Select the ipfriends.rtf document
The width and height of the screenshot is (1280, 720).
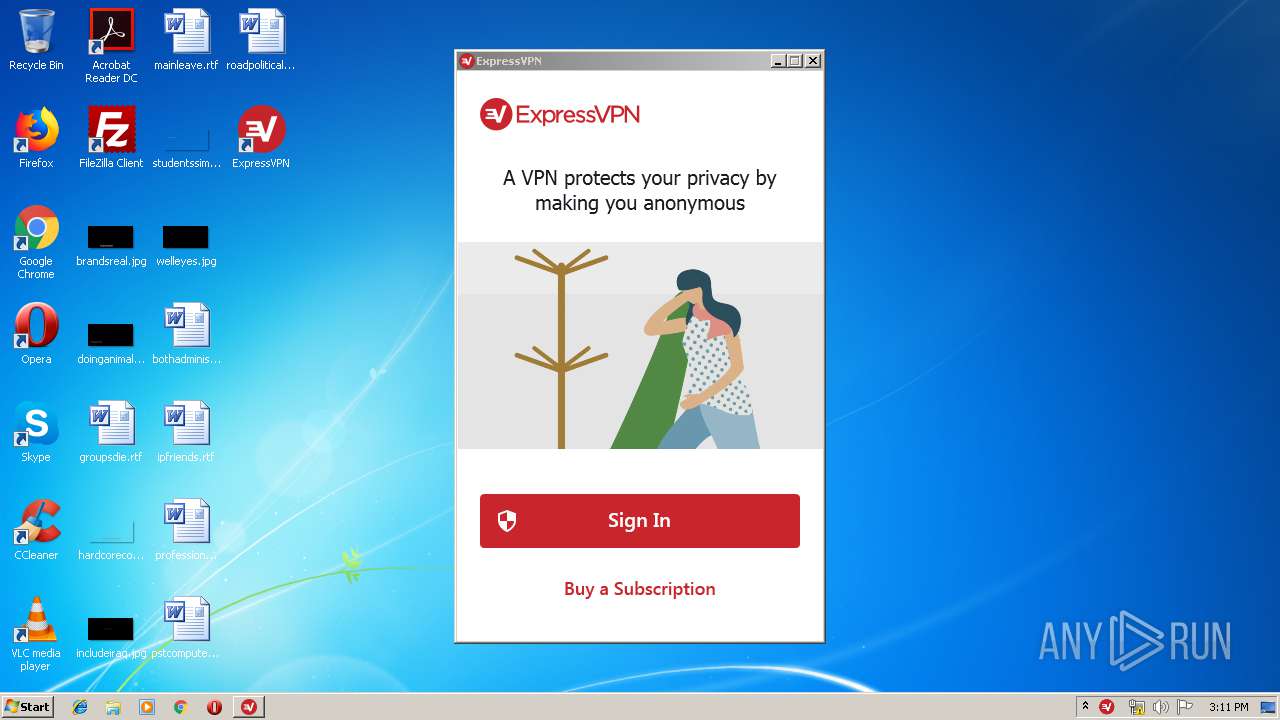186,432
